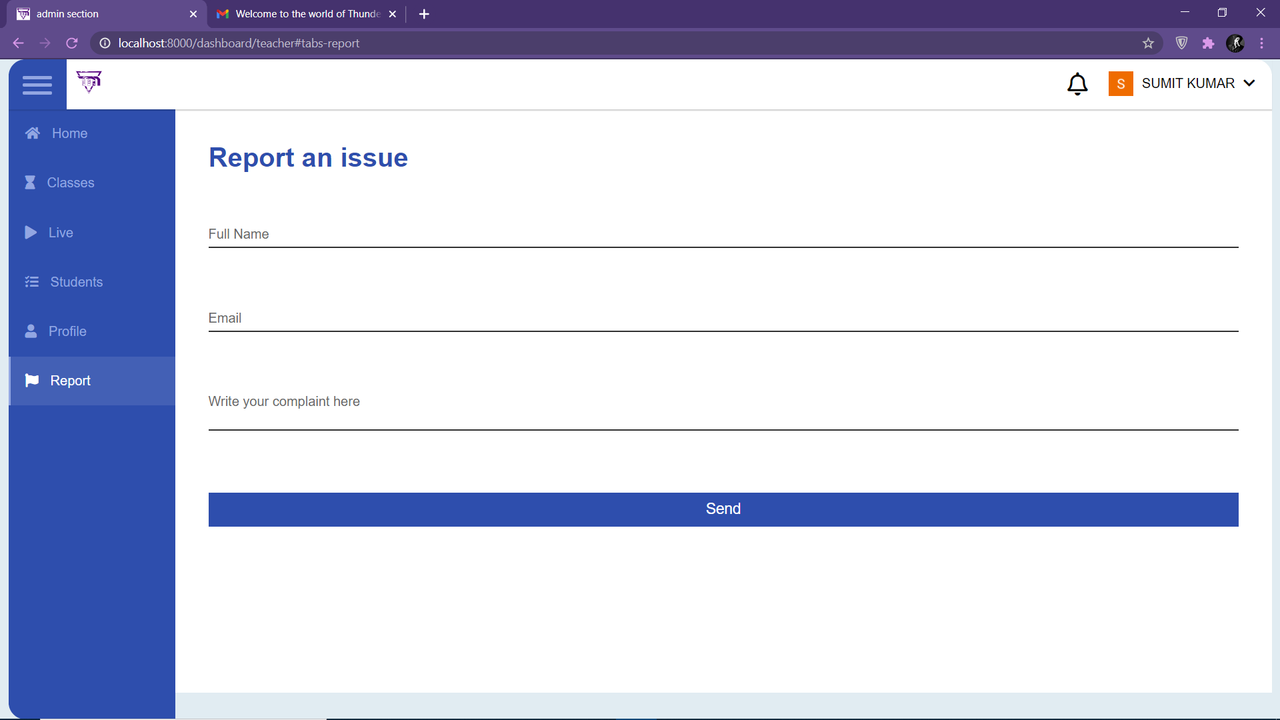The width and height of the screenshot is (1280, 720).
Task: Close the admin section tab
Action: (x=193, y=14)
